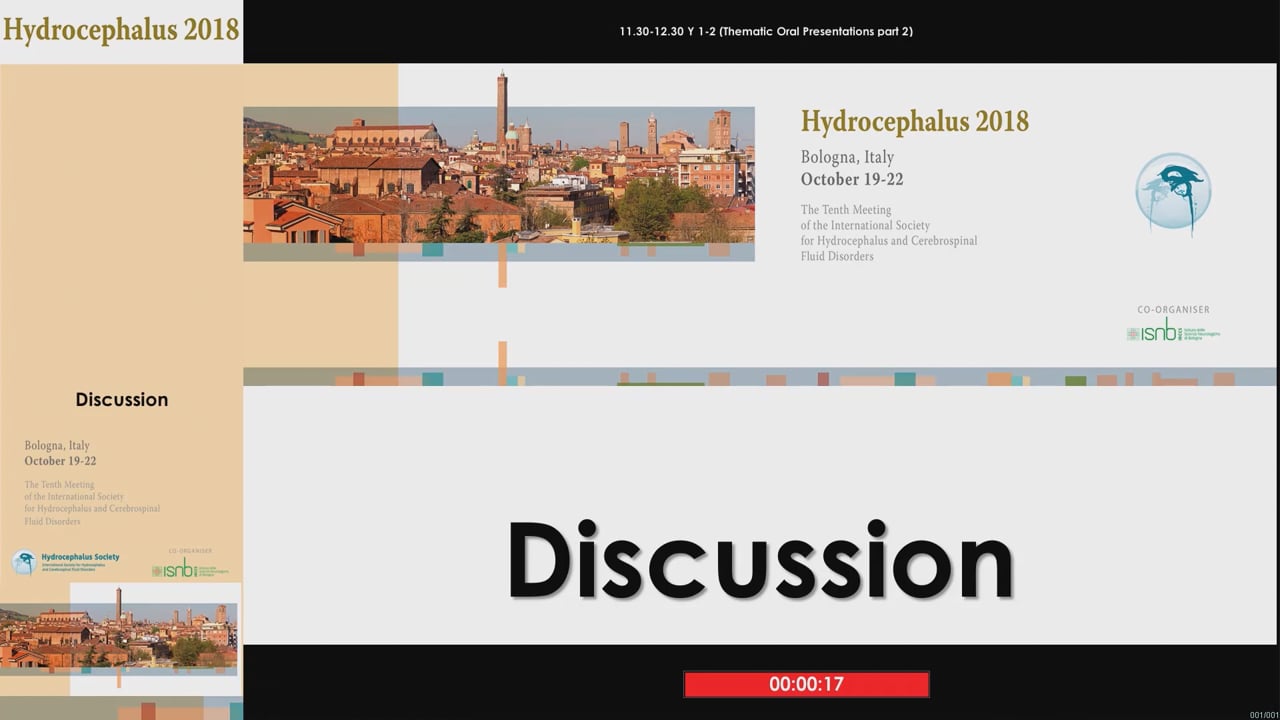The image size is (1280, 720).
Task: Click the 001/001 slide counter
Action: click(1263, 714)
